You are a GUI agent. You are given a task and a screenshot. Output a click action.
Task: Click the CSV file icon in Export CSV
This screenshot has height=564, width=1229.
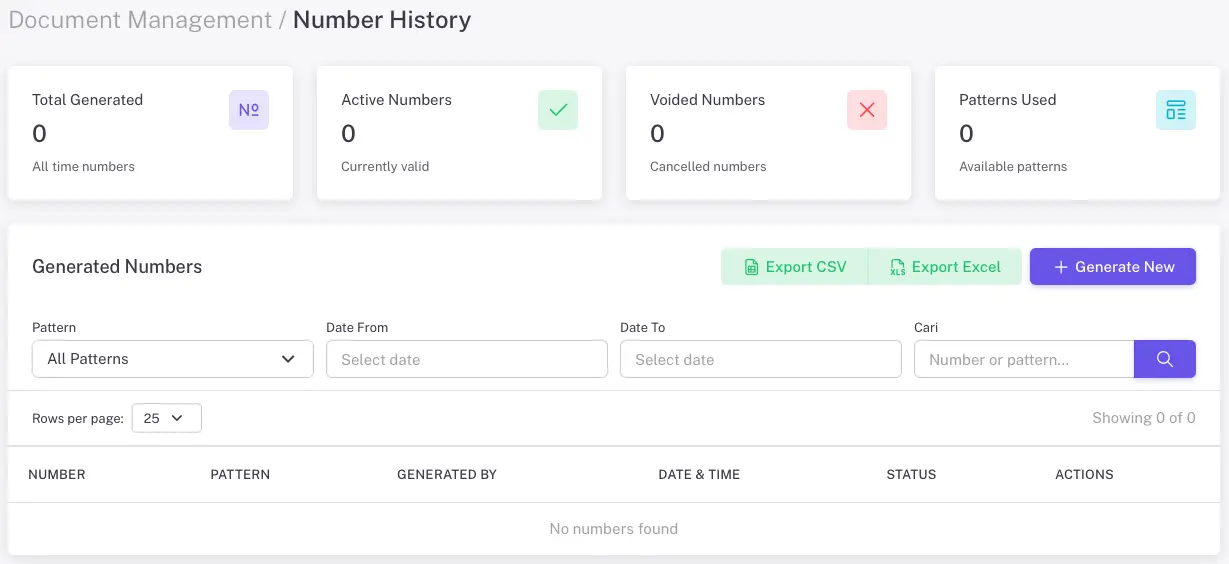[x=751, y=267]
